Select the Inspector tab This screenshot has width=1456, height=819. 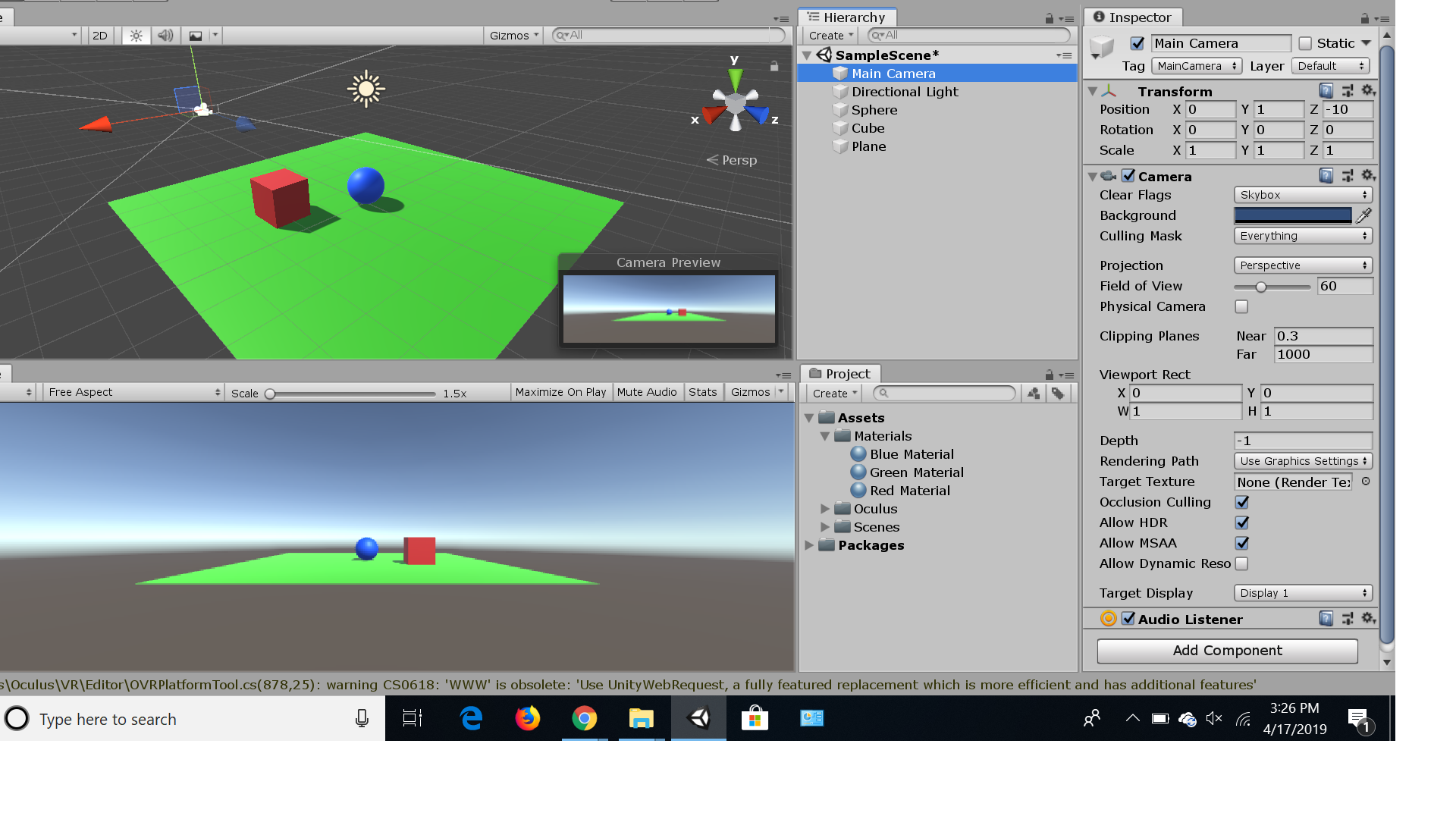[1132, 17]
